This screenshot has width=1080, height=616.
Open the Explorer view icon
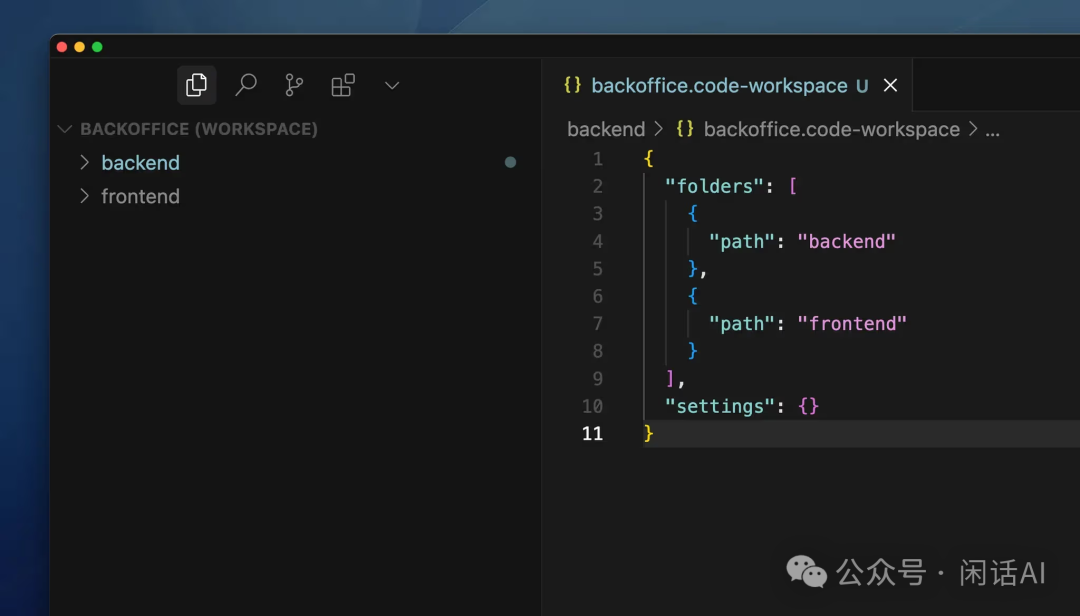(197, 85)
